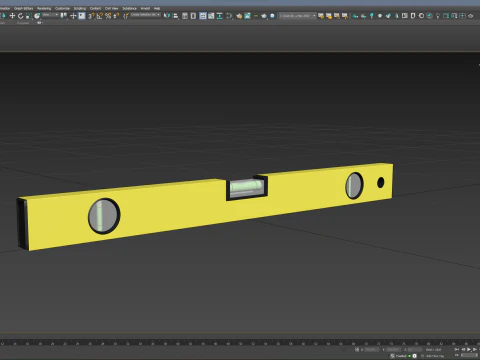Screen dimensions: 480x360
Task: Click the Align tool icon
Action: 175,16
